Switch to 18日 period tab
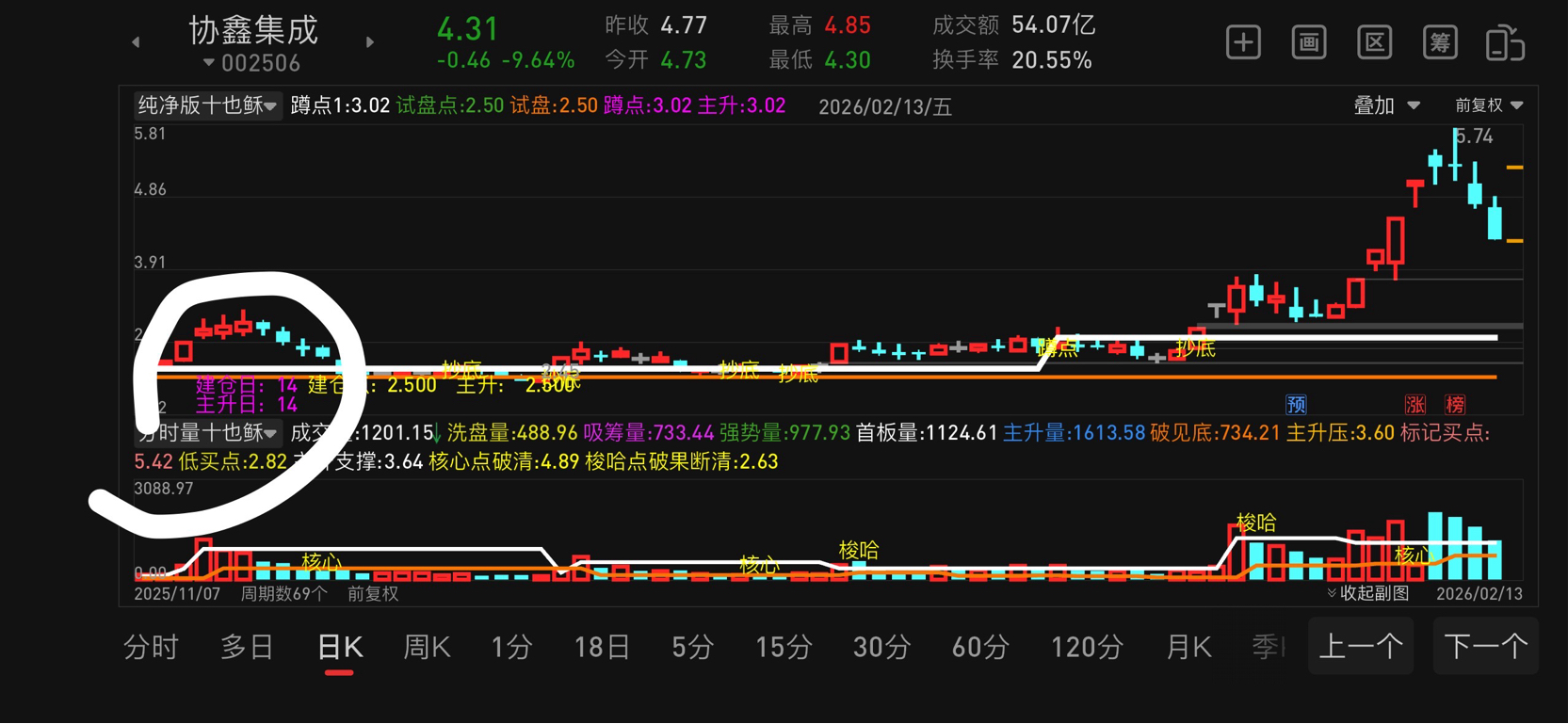The height and width of the screenshot is (724, 1568). pos(602,648)
